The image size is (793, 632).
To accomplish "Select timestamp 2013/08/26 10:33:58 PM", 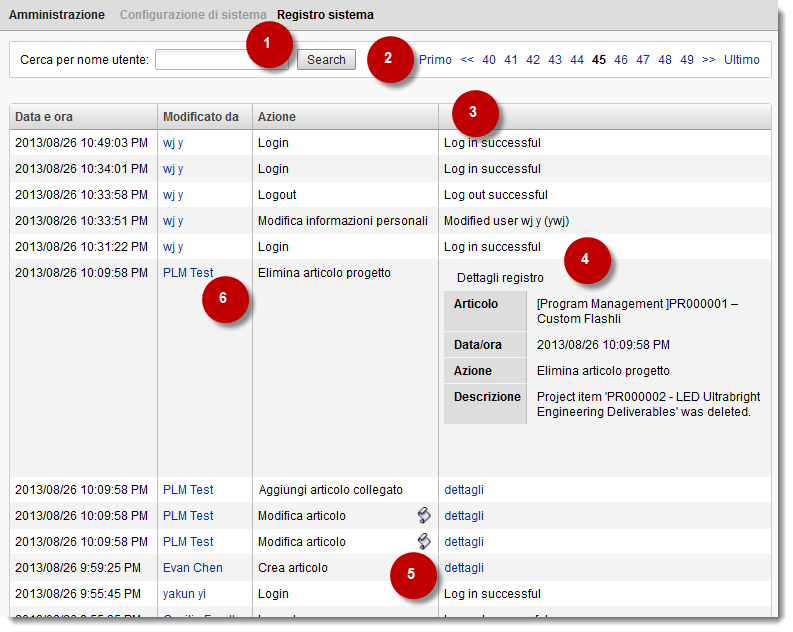I will 81,195.
